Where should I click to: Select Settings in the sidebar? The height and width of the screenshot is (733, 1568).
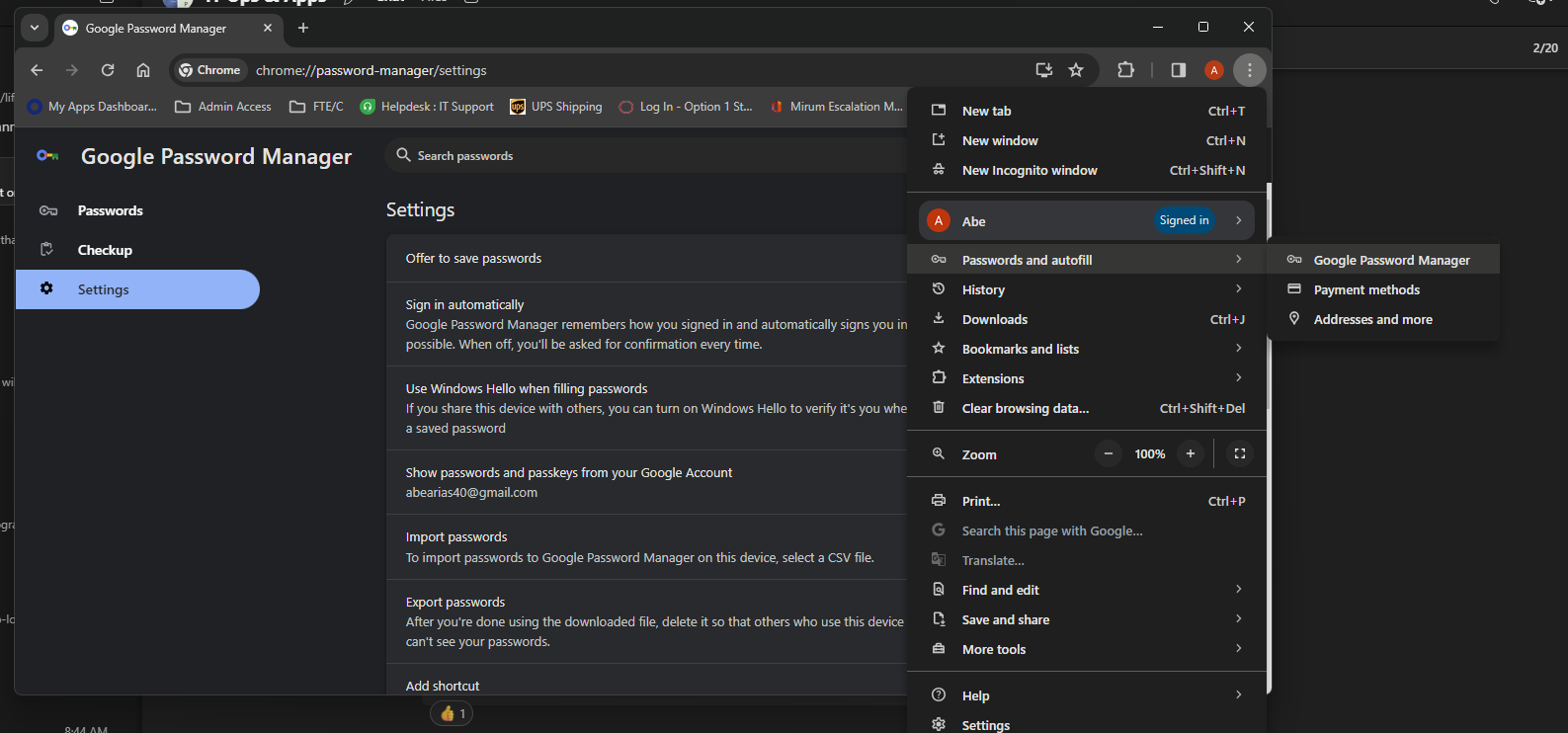[137, 289]
